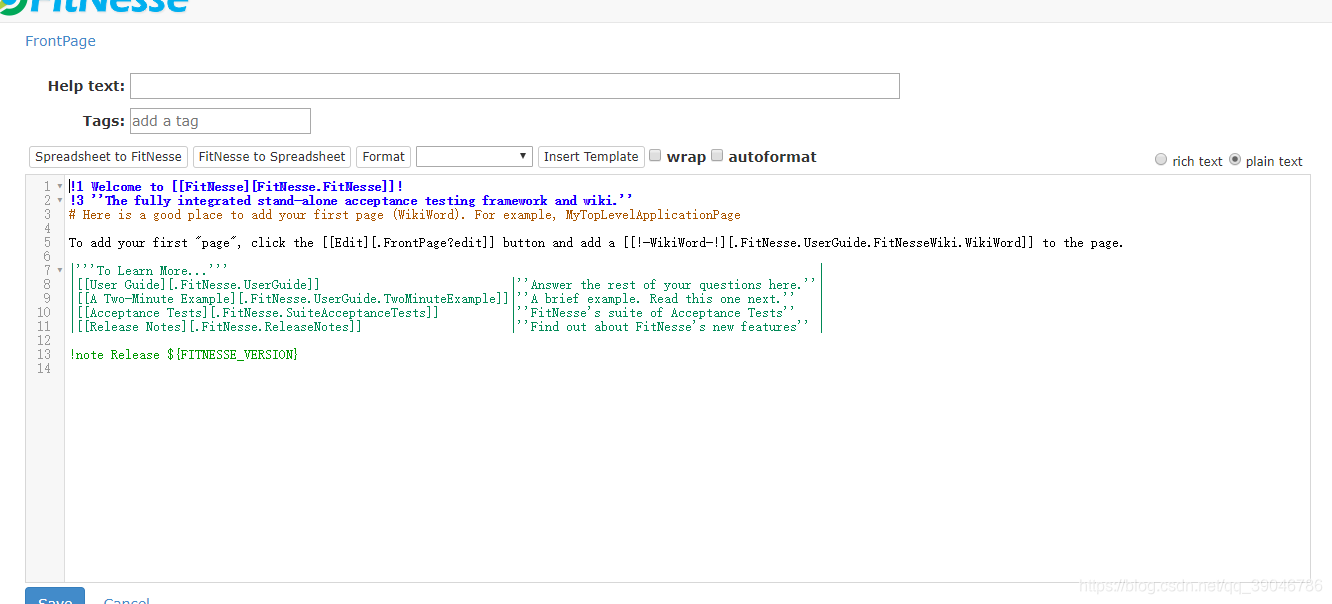Viewport: 1332px width, 604px height.
Task: Open the FrontPage breadcrumb link
Action: tap(60, 41)
